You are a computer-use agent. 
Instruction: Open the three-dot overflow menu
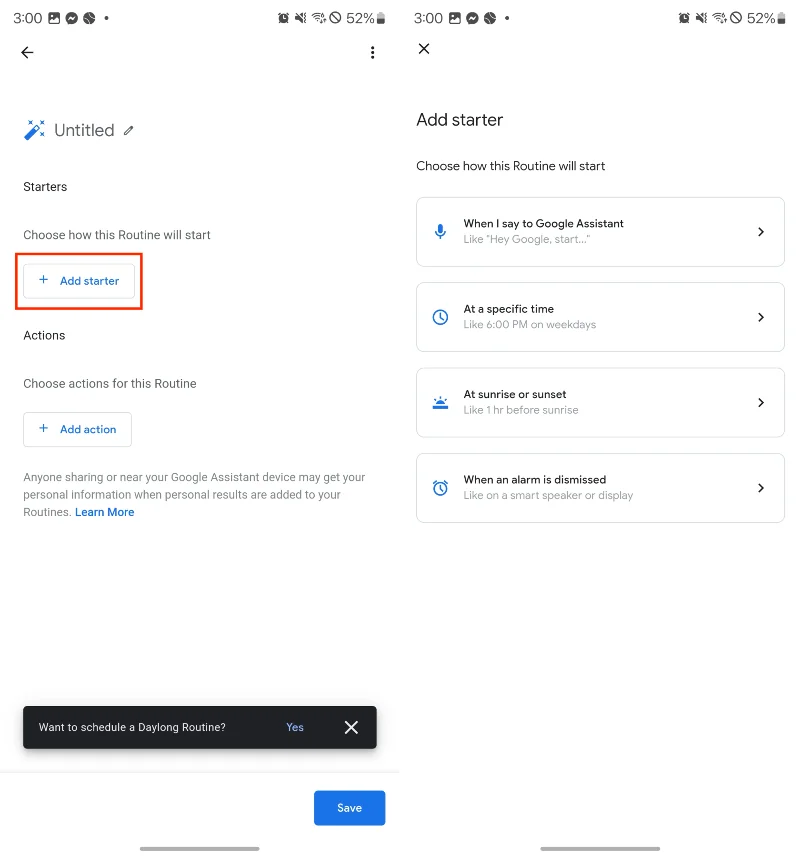(x=373, y=52)
